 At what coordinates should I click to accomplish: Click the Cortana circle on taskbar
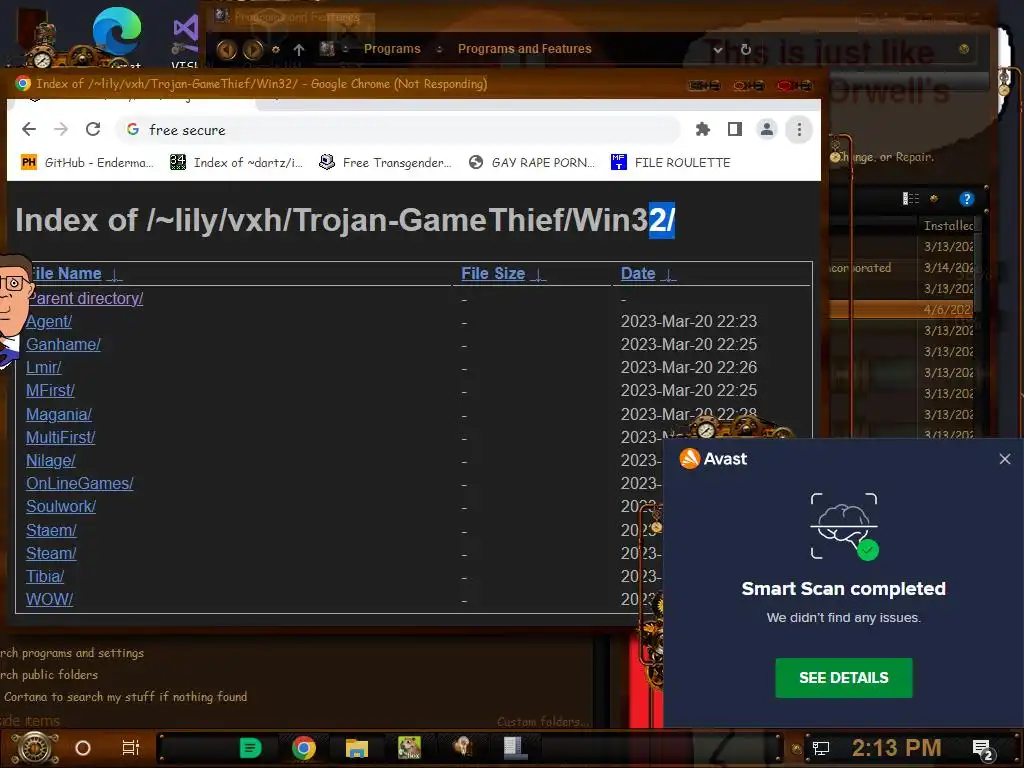pyautogui.click(x=83, y=748)
